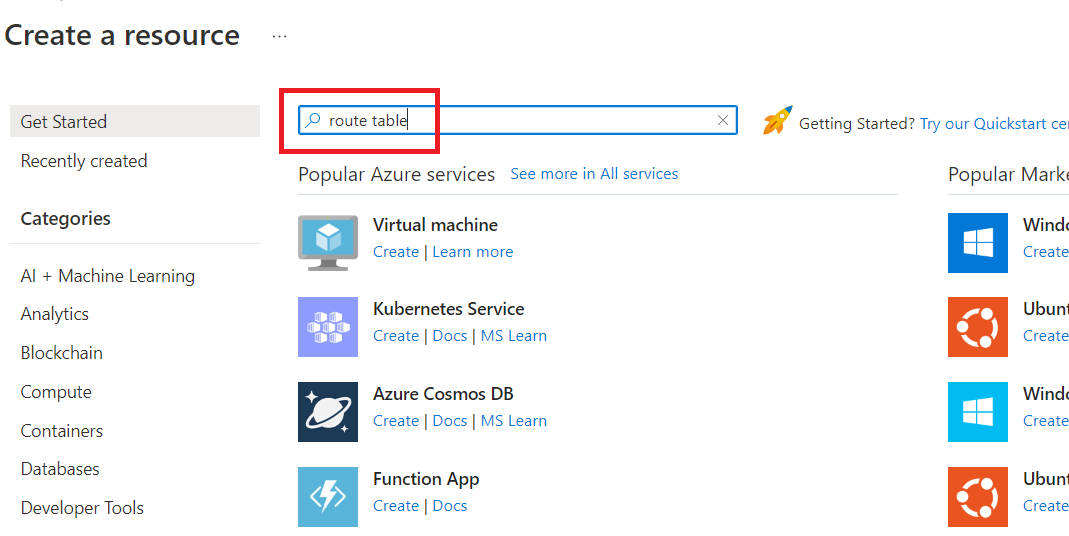Viewport: 1069px width, 536px height.
Task: Open Docs link for Kubernetes Service
Action: coord(450,336)
